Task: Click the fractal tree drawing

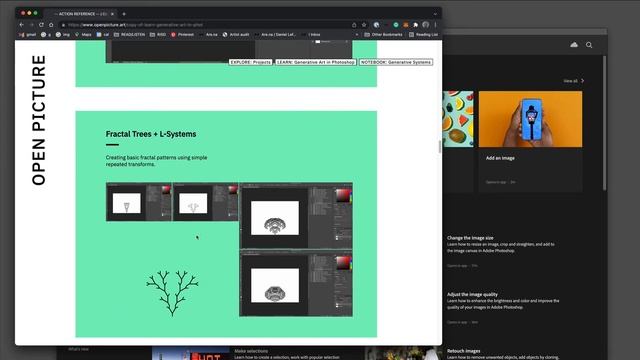Action: pyautogui.click(x=172, y=293)
